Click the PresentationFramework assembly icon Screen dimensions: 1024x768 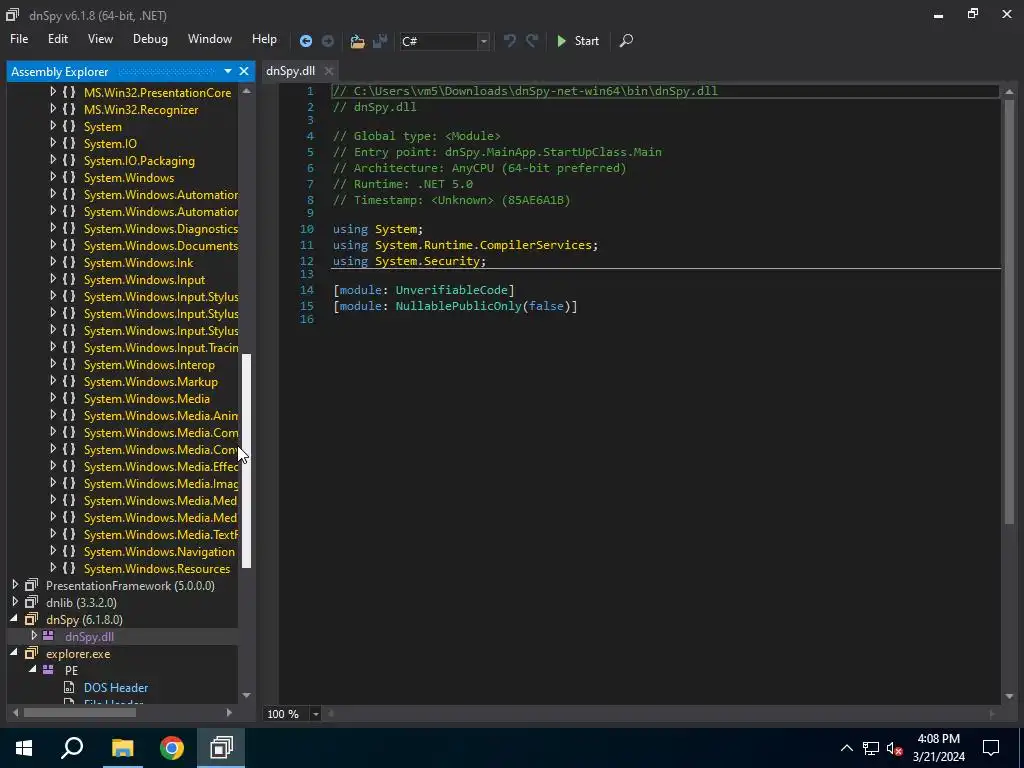point(31,585)
